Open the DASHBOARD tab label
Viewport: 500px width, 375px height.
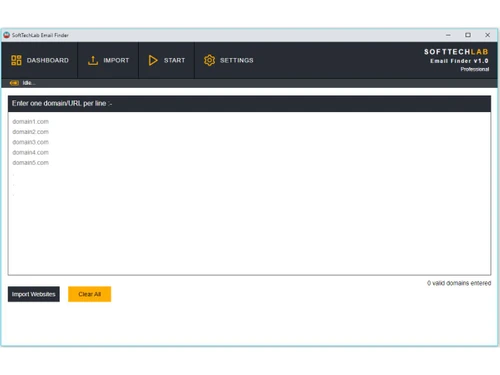(48, 60)
